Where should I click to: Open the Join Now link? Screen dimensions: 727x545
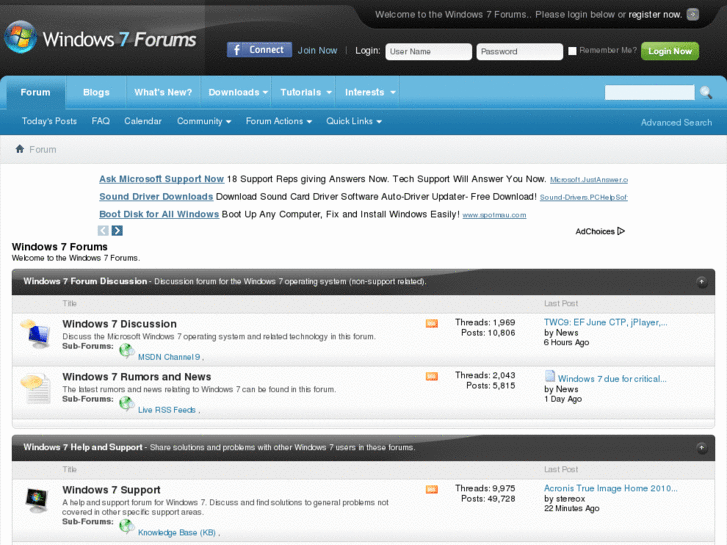pyautogui.click(x=317, y=50)
